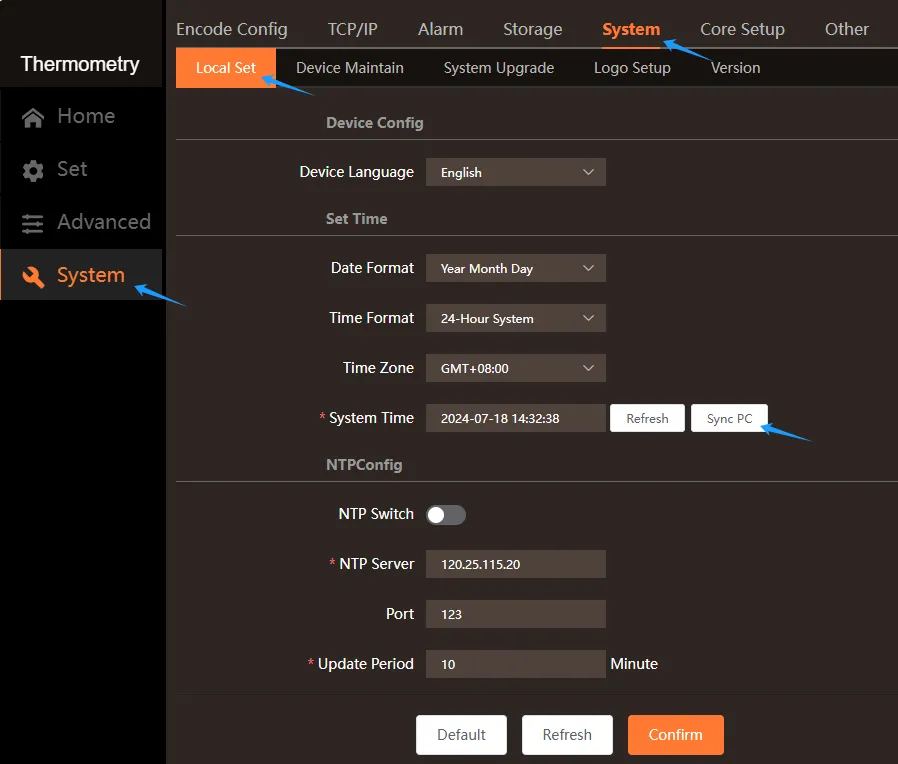The width and height of the screenshot is (898, 764).
Task: Open the TCP/IP tab
Action: coord(353,29)
